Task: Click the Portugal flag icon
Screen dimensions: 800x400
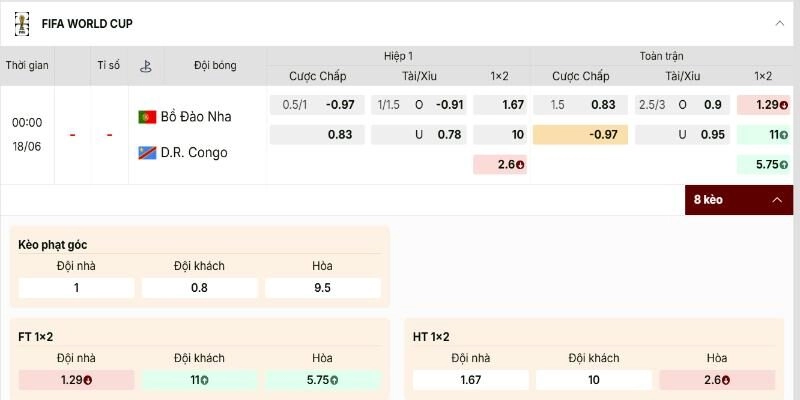Action: (x=147, y=117)
